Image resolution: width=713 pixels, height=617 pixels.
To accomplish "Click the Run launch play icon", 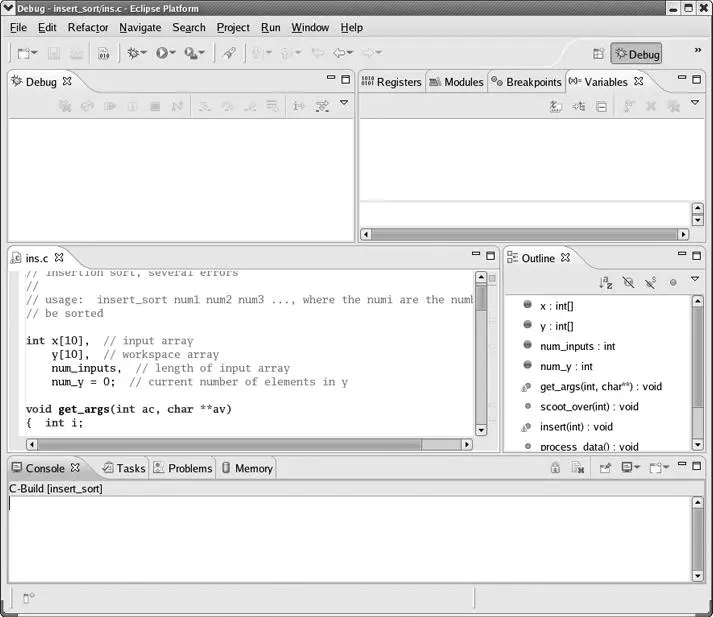I will [x=161, y=53].
